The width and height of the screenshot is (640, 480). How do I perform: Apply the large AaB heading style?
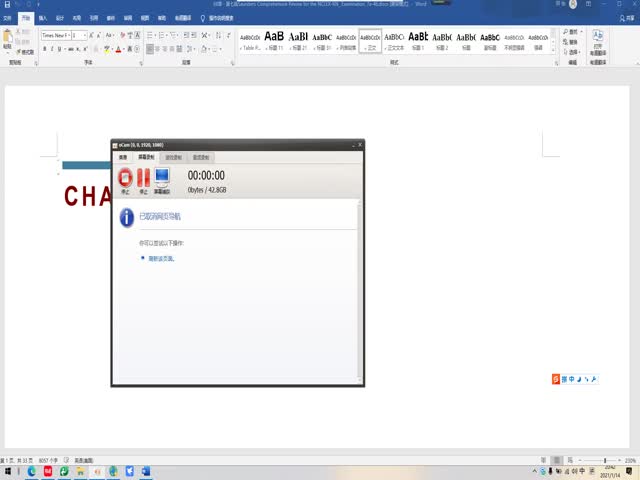[274, 38]
